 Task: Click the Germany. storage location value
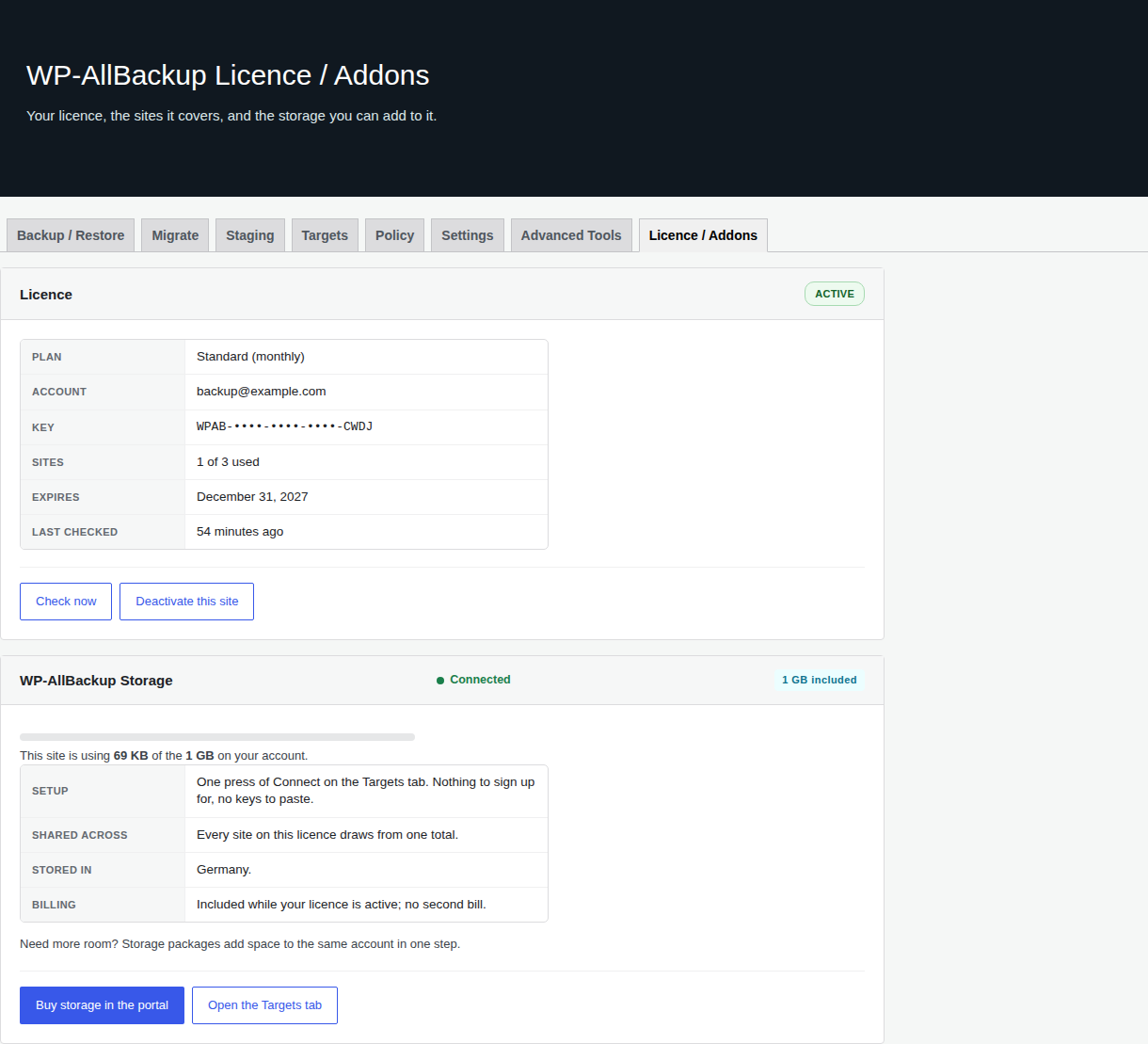pos(224,870)
